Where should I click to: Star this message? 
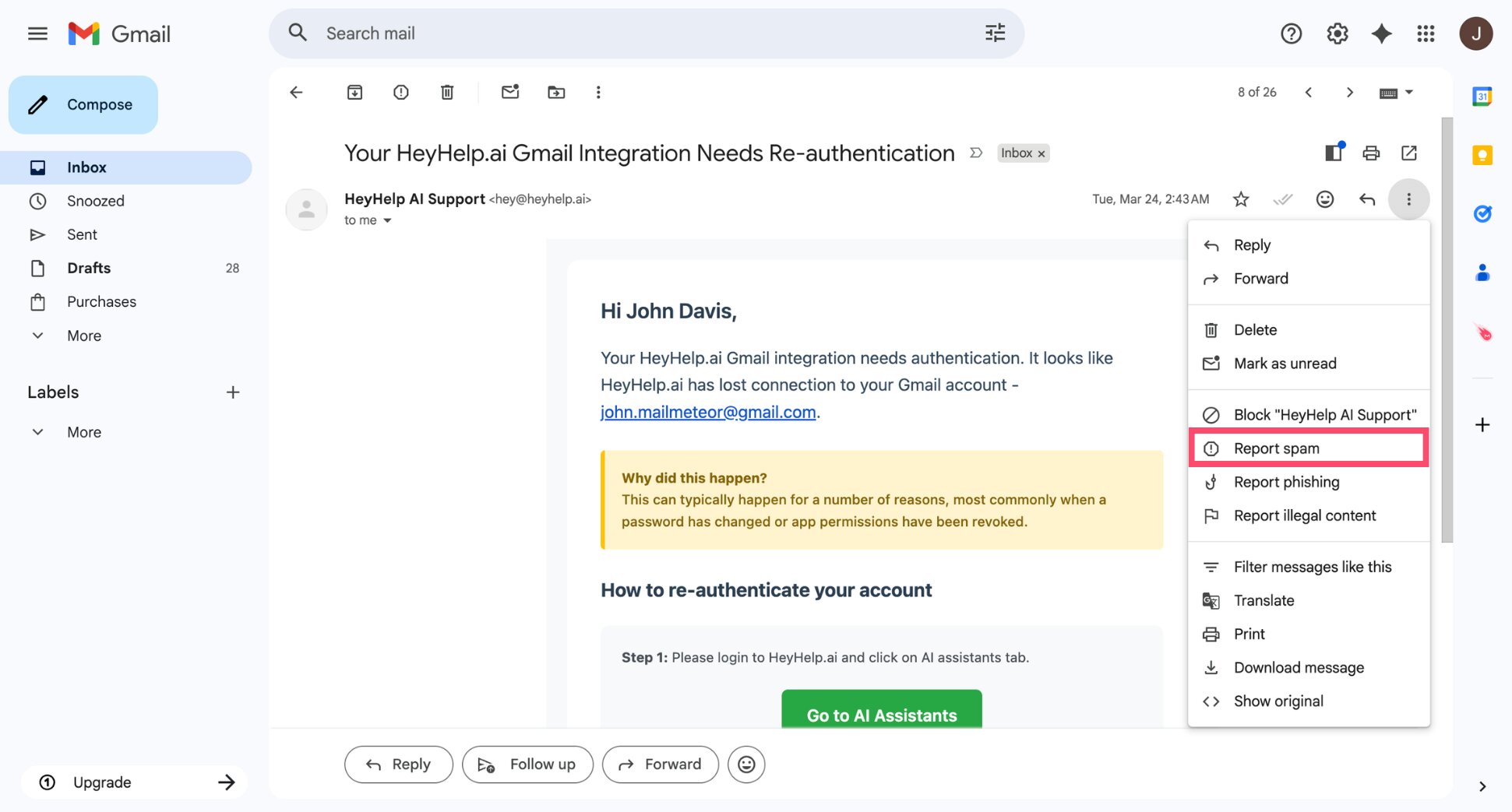[x=1241, y=199]
